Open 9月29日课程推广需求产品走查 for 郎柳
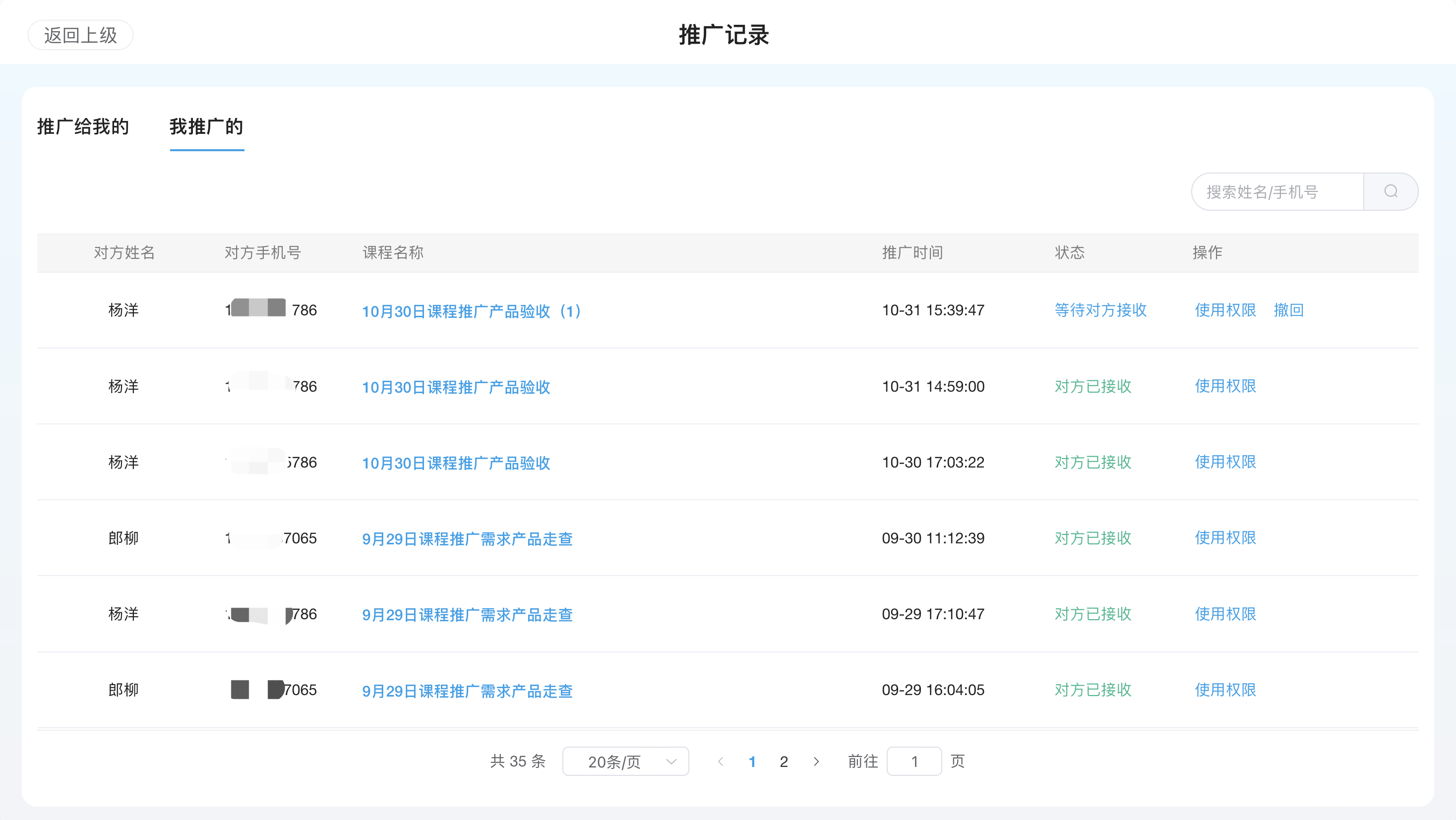This screenshot has width=1456, height=820. (468, 539)
